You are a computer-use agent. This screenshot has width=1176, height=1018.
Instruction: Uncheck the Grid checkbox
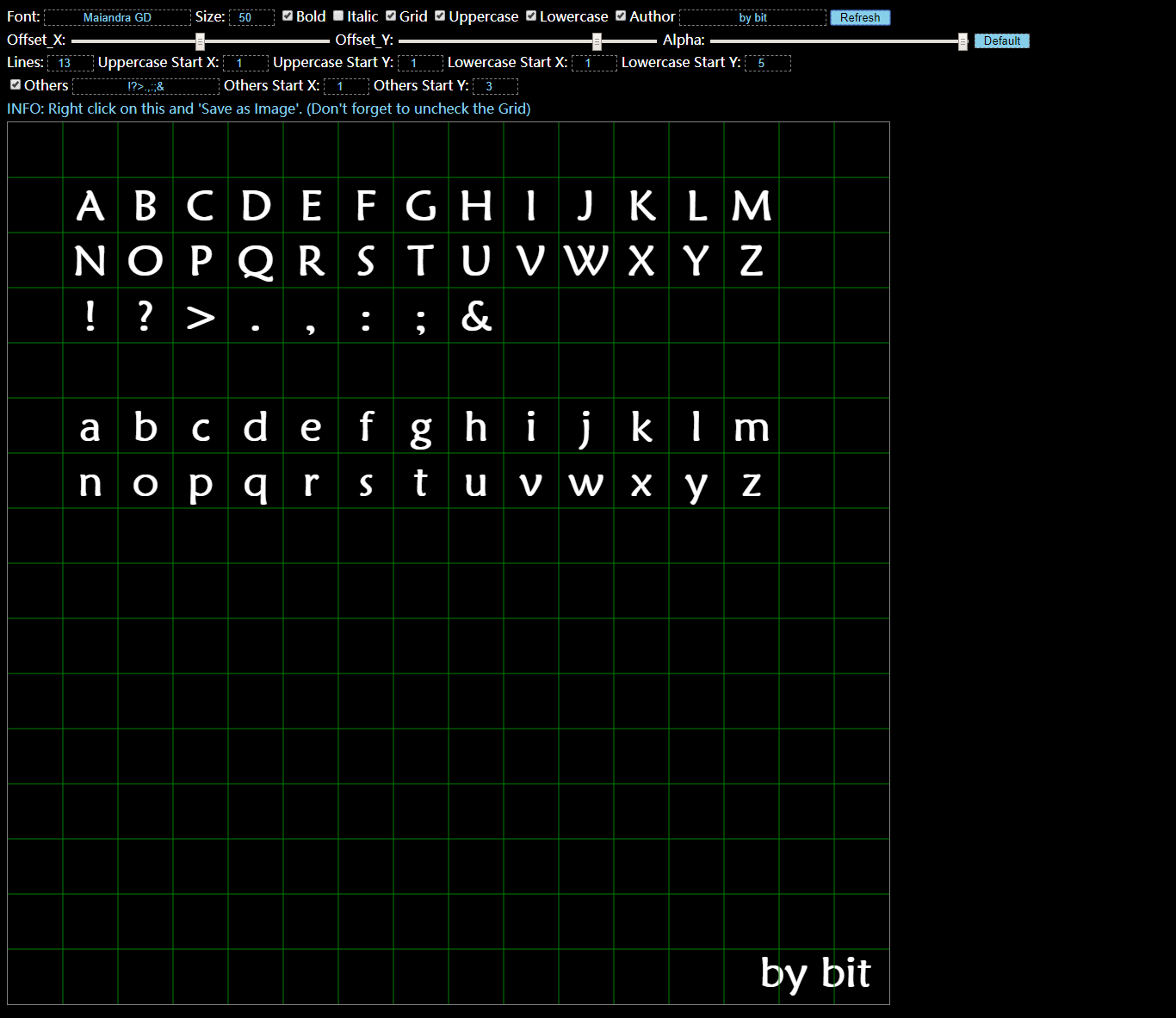pos(391,16)
